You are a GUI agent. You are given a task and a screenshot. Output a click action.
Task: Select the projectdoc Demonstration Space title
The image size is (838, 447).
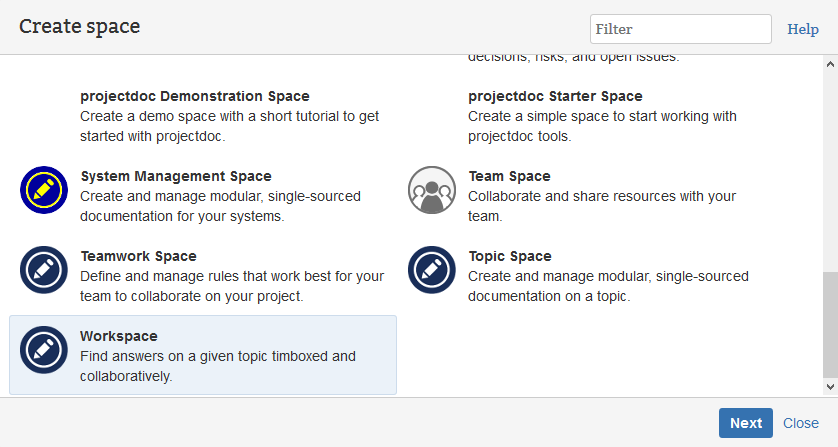(194, 96)
